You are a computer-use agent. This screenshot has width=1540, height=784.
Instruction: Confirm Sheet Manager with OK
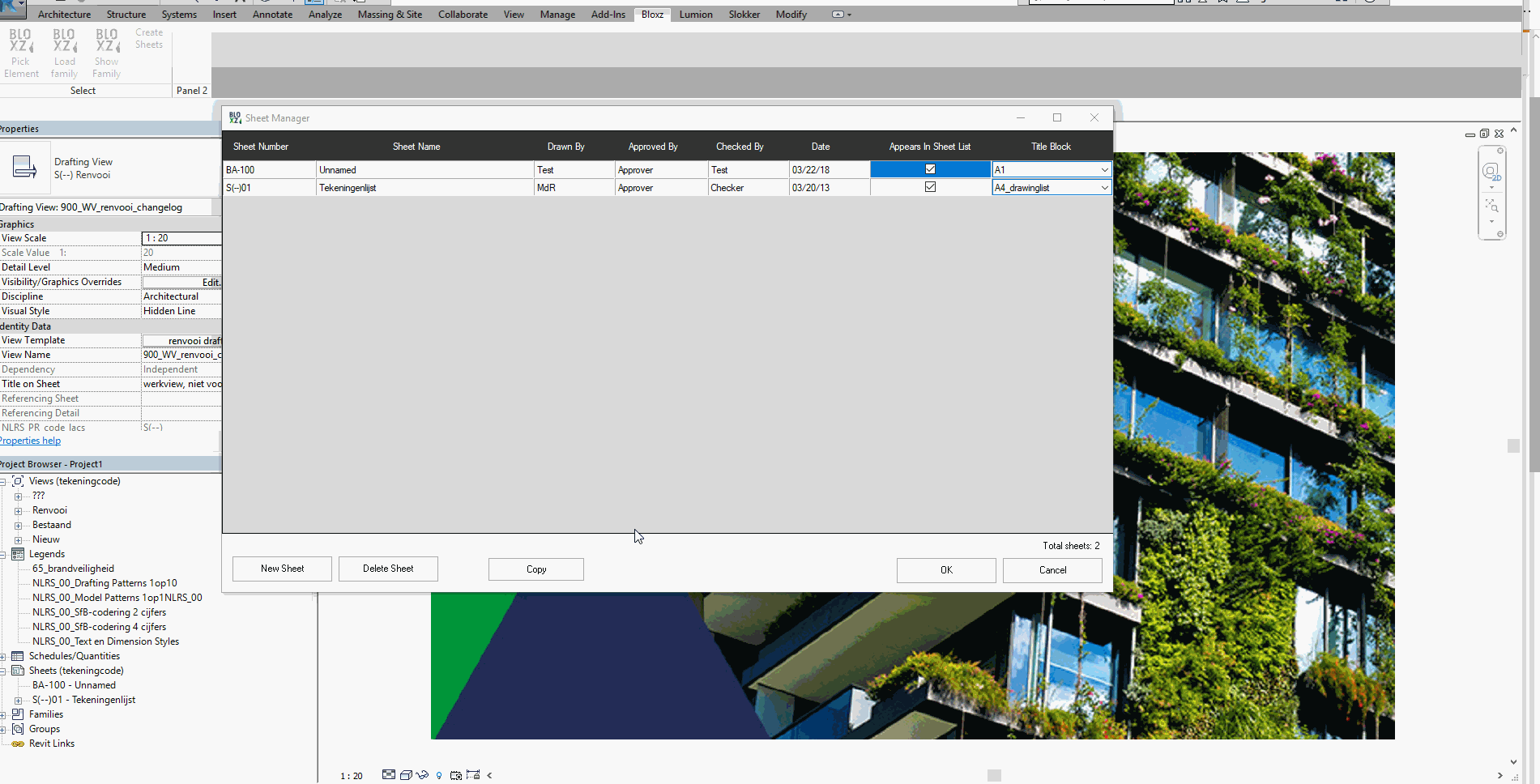coord(946,570)
